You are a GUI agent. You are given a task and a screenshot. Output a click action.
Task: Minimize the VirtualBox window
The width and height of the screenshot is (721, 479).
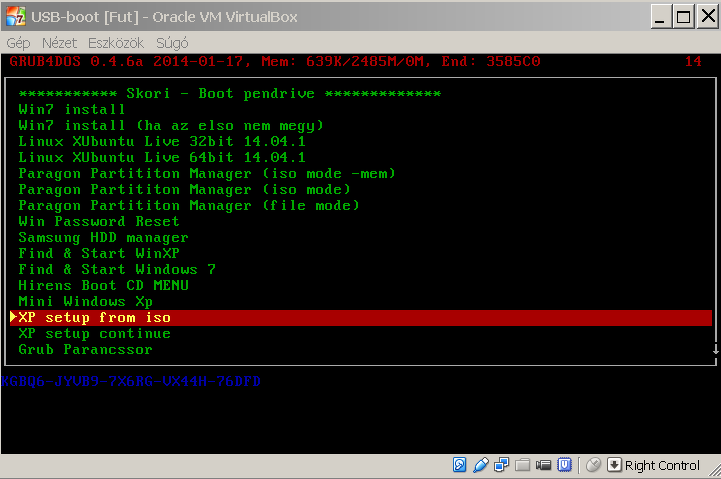pos(660,17)
